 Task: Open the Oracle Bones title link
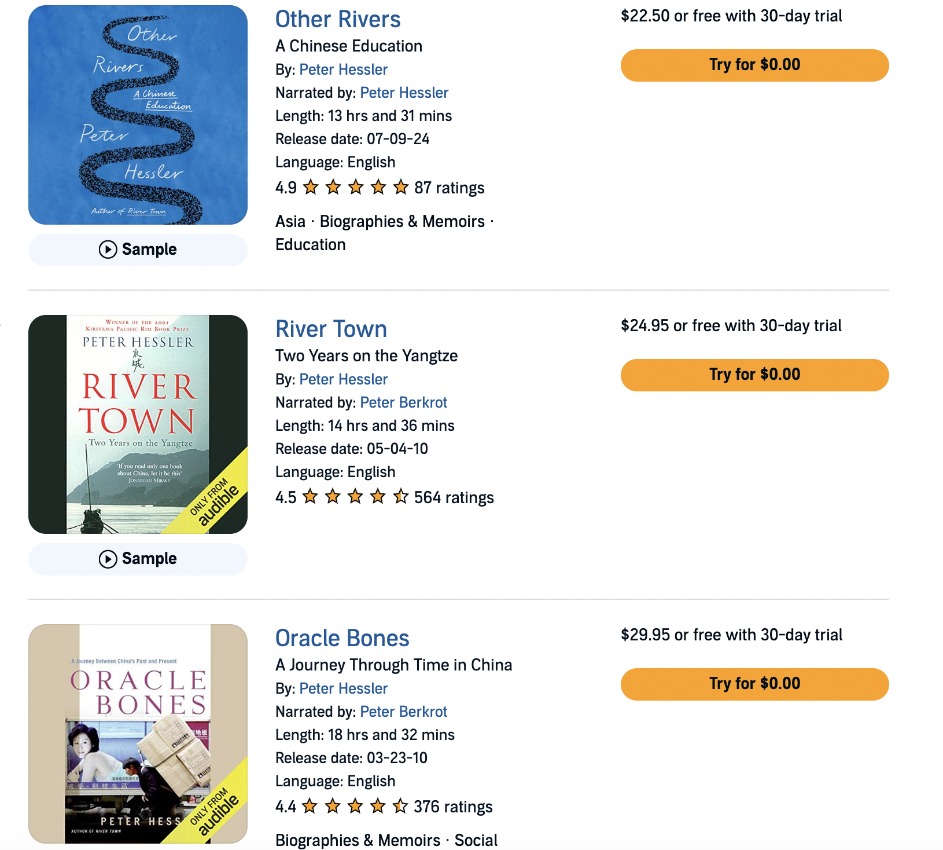[x=342, y=638]
